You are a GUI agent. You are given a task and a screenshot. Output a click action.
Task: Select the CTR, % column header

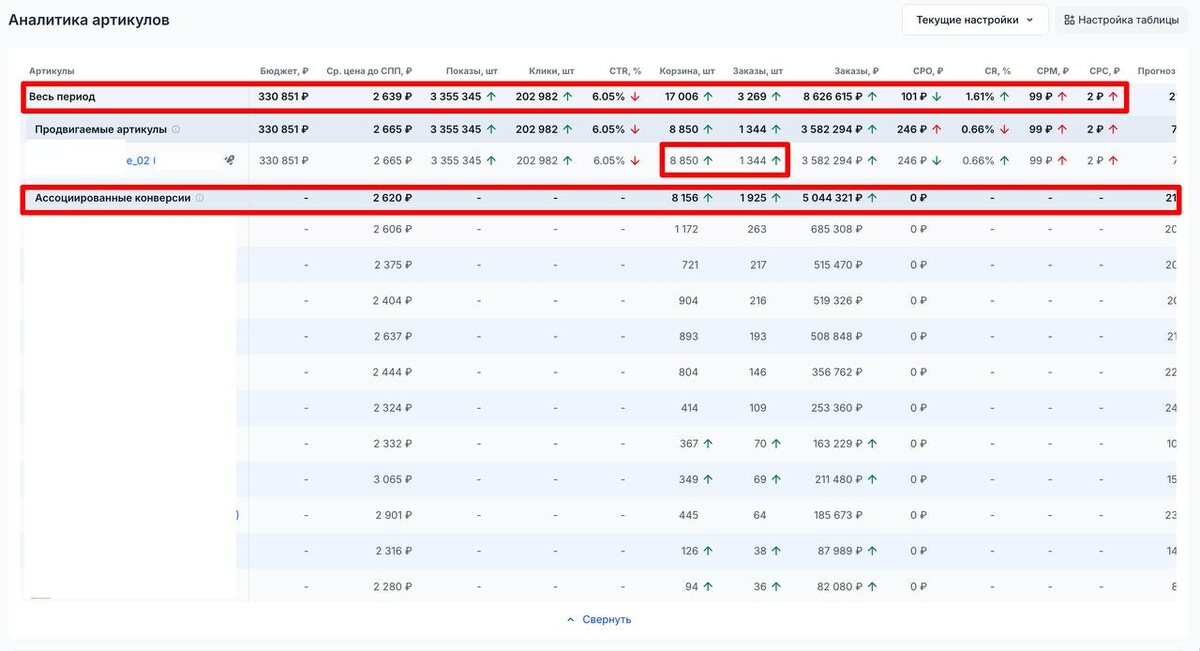tap(625, 71)
